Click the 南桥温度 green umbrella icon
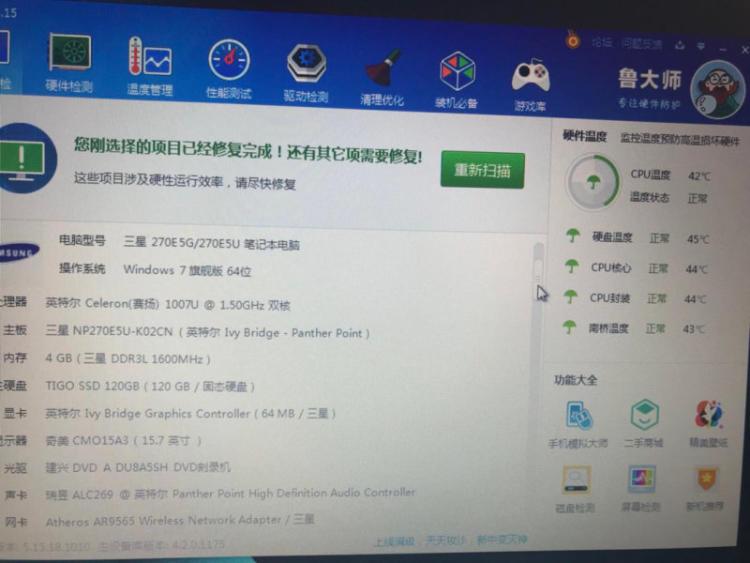Viewport: 750px width, 563px height. click(x=569, y=327)
